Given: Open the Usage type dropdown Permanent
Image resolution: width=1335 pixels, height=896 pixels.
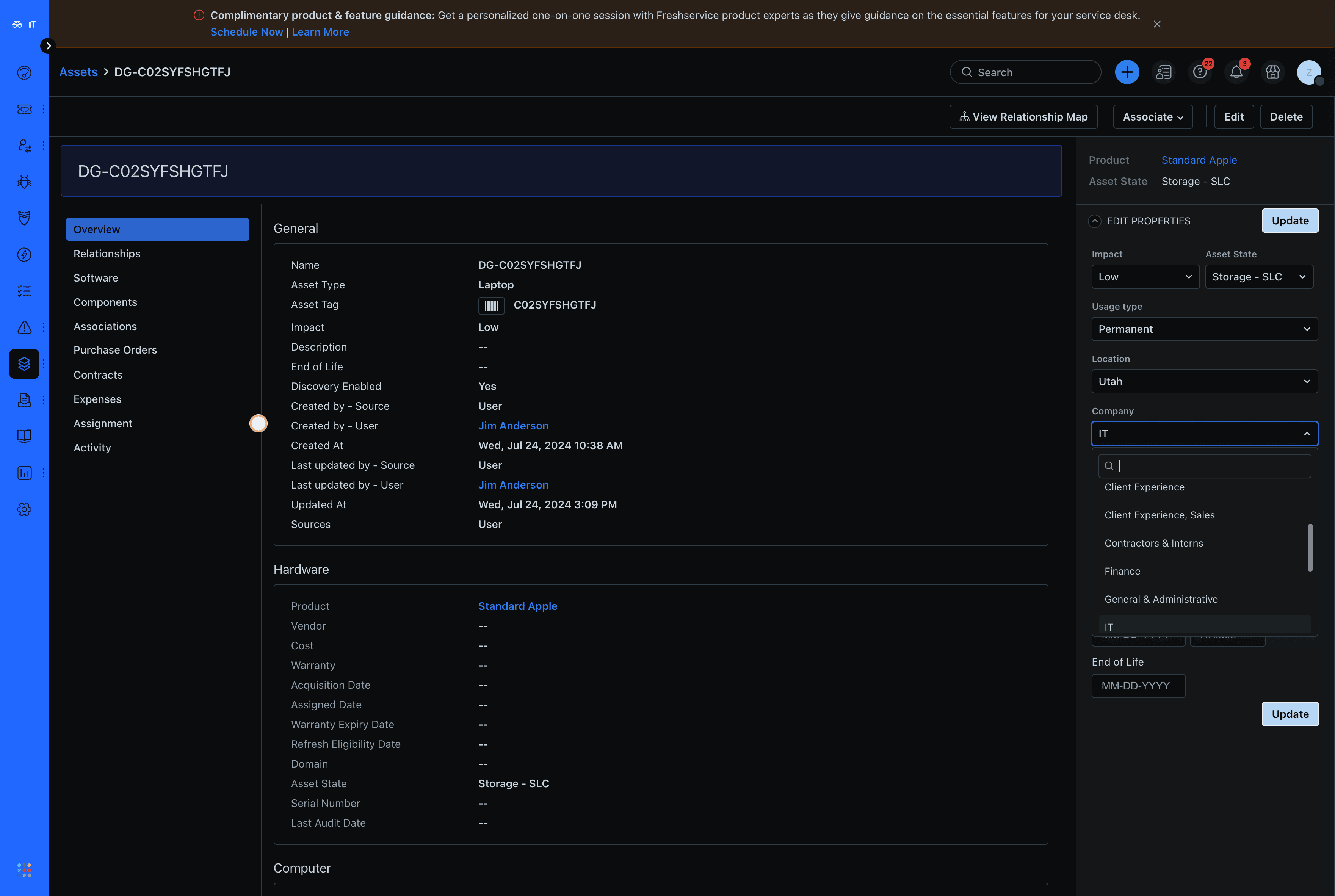Looking at the screenshot, I should click(x=1205, y=329).
